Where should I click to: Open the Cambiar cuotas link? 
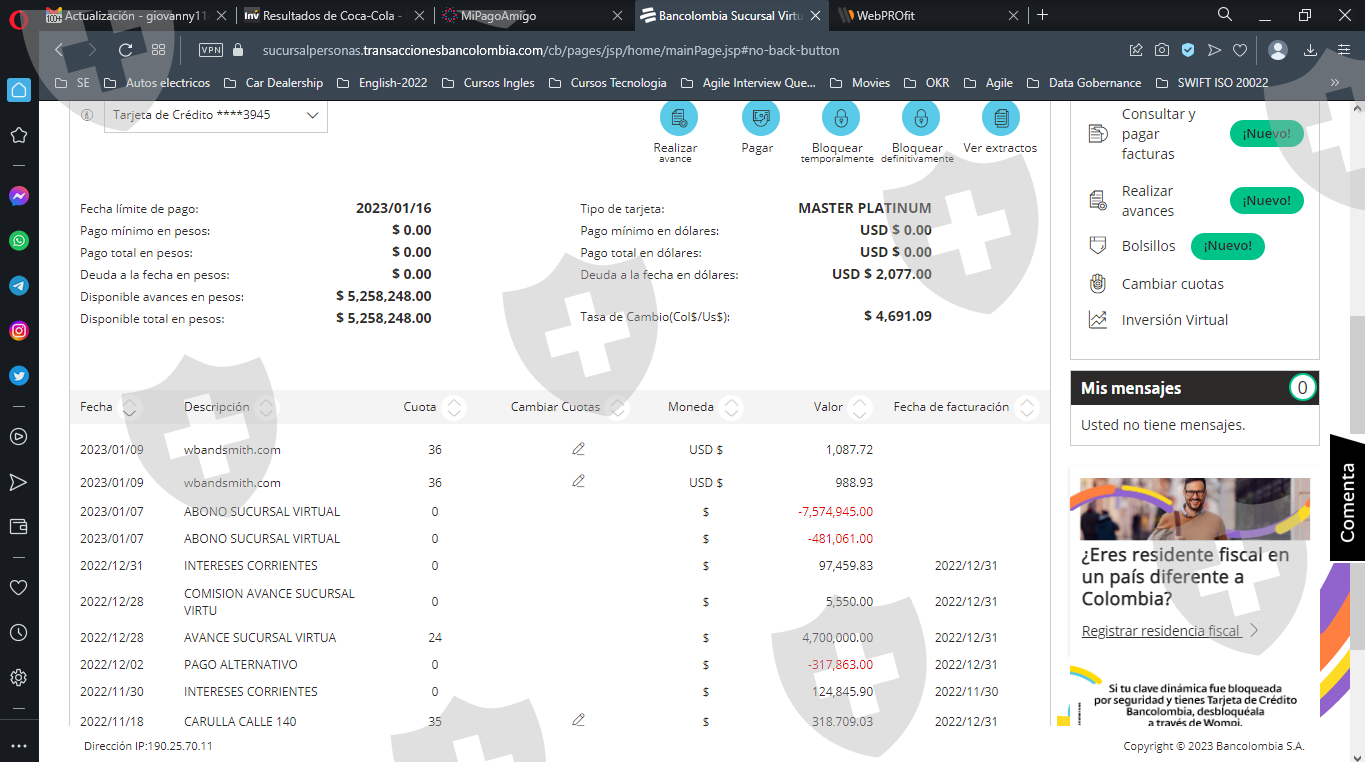1172,284
